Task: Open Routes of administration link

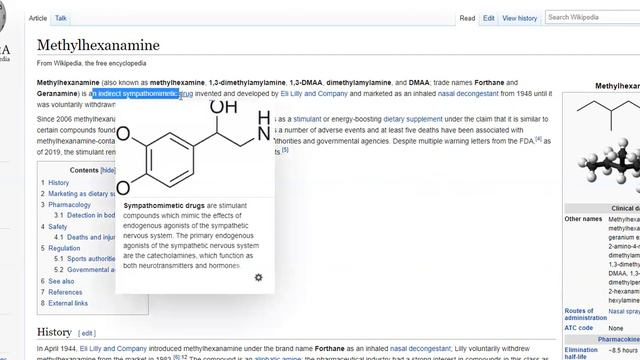Action: click(585, 314)
